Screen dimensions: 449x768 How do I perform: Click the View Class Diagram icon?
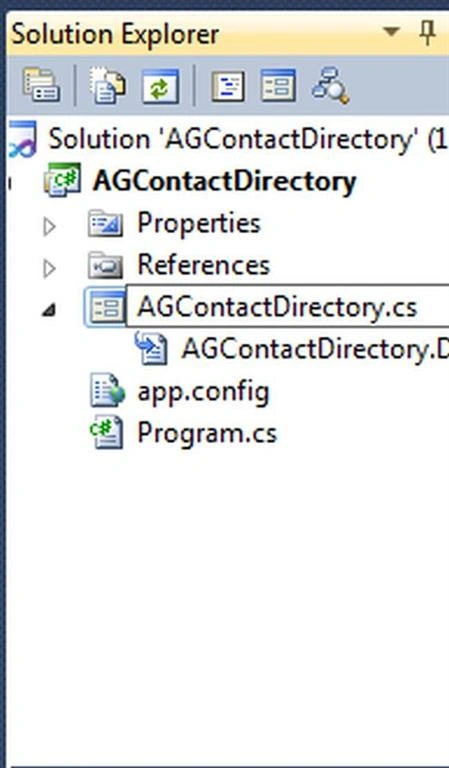click(x=331, y=85)
